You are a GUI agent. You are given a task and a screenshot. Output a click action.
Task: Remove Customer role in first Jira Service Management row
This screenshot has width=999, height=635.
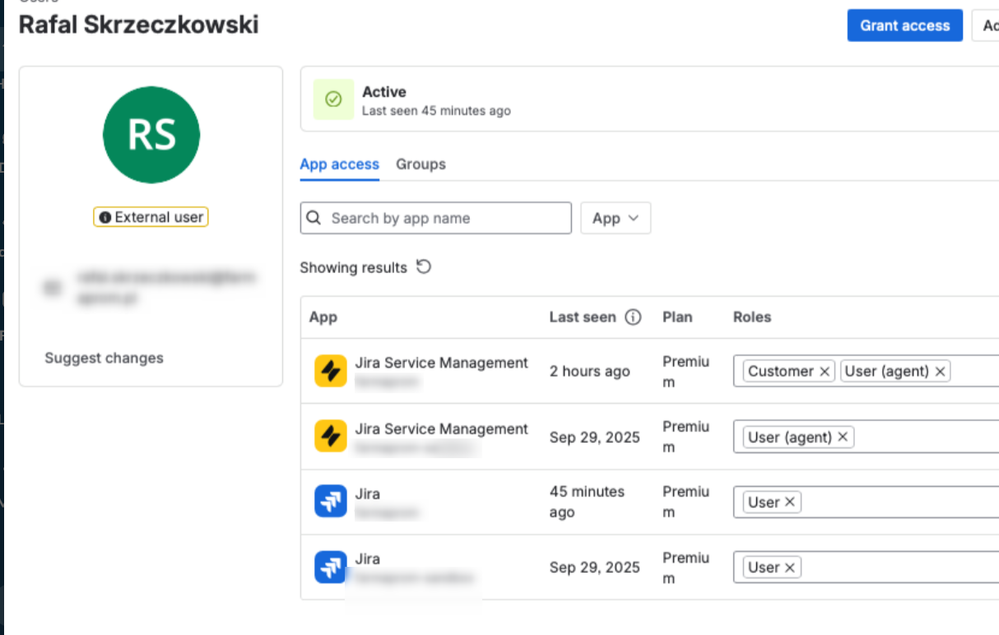point(824,371)
